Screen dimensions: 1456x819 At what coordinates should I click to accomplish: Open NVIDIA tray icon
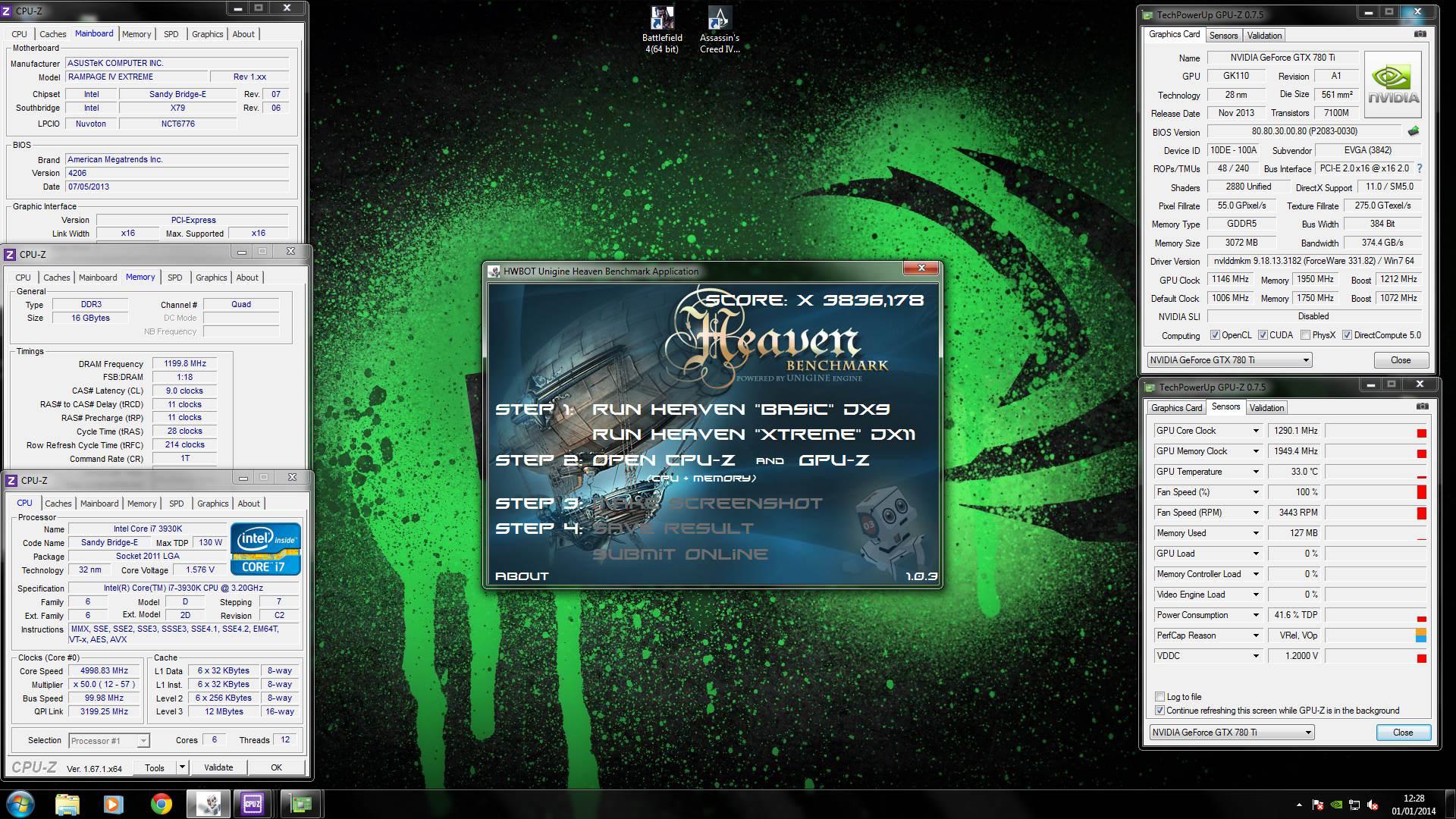(1337, 805)
